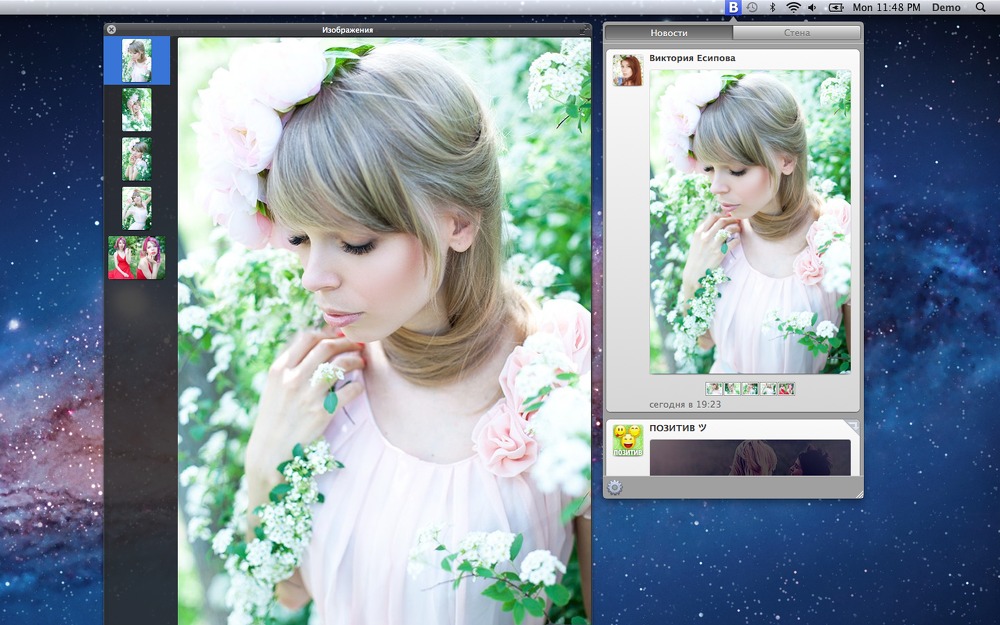Viewport: 1000px width, 625px height.
Task: Click the Изображения window title
Action: click(x=348, y=30)
